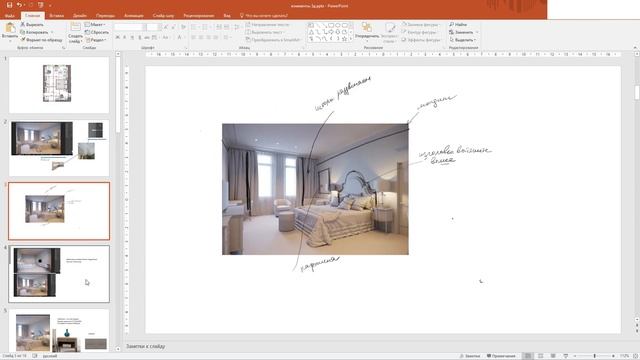This screenshot has width=640, height=360.
Task: Select the block arrow shape in shapes gallery
Action: pos(331,32)
